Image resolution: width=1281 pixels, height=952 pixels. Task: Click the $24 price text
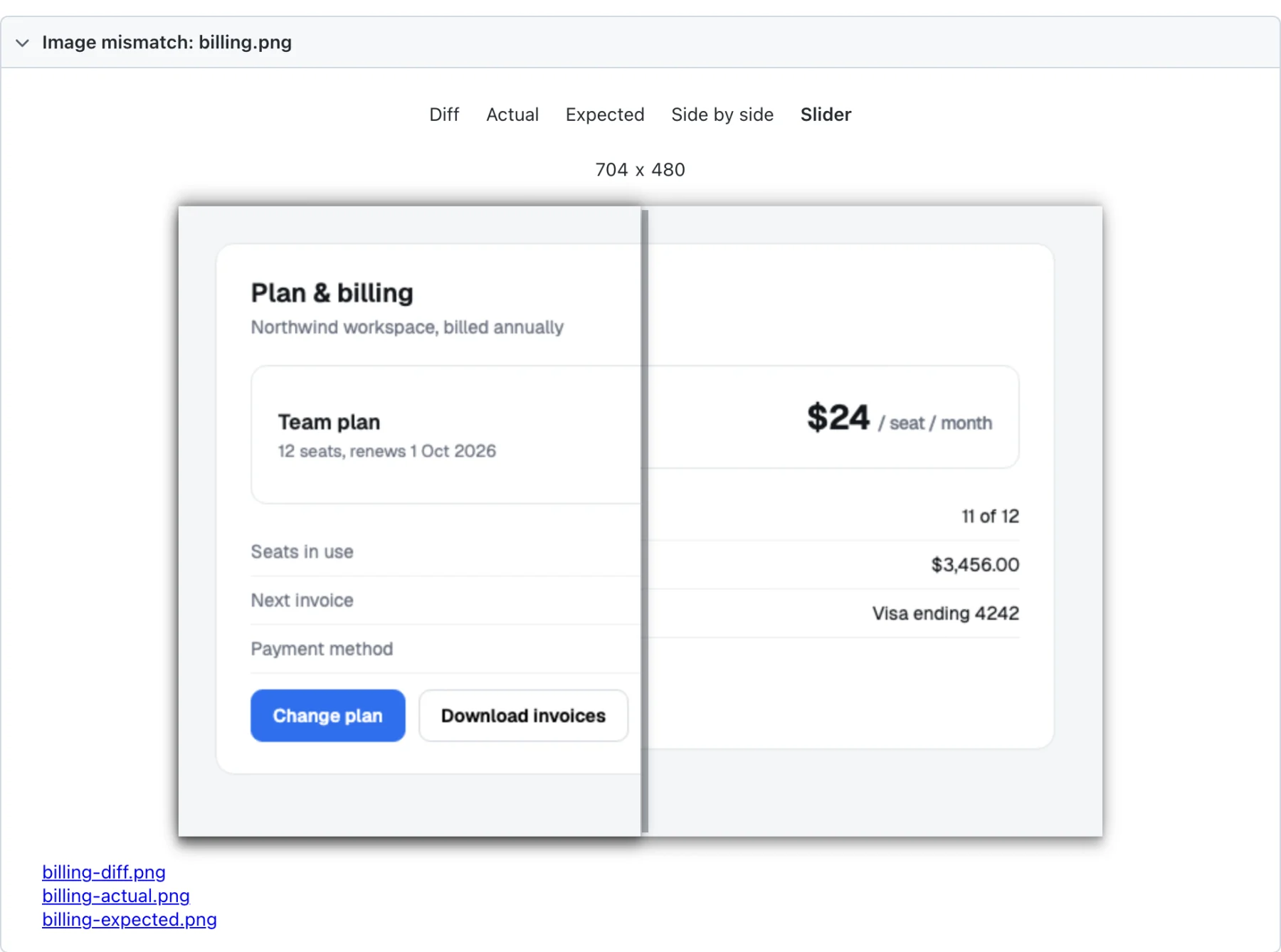[x=838, y=418]
